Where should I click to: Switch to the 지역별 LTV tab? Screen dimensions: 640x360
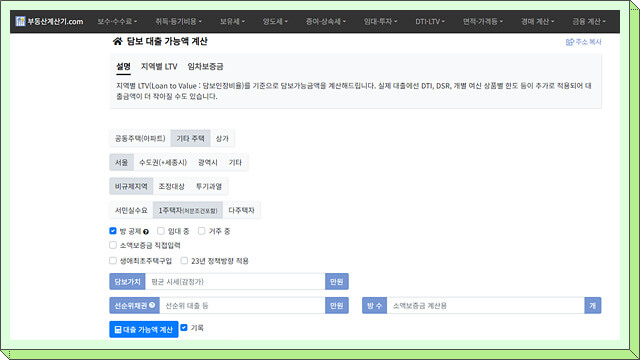point(159,67)
